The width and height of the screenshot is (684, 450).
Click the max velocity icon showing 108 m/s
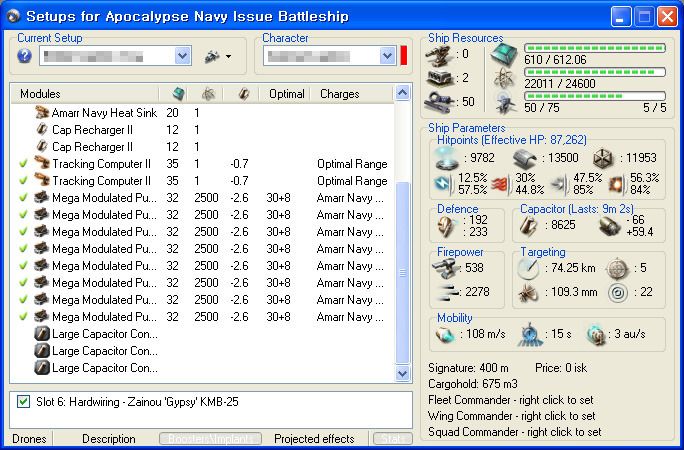[446, 334]
